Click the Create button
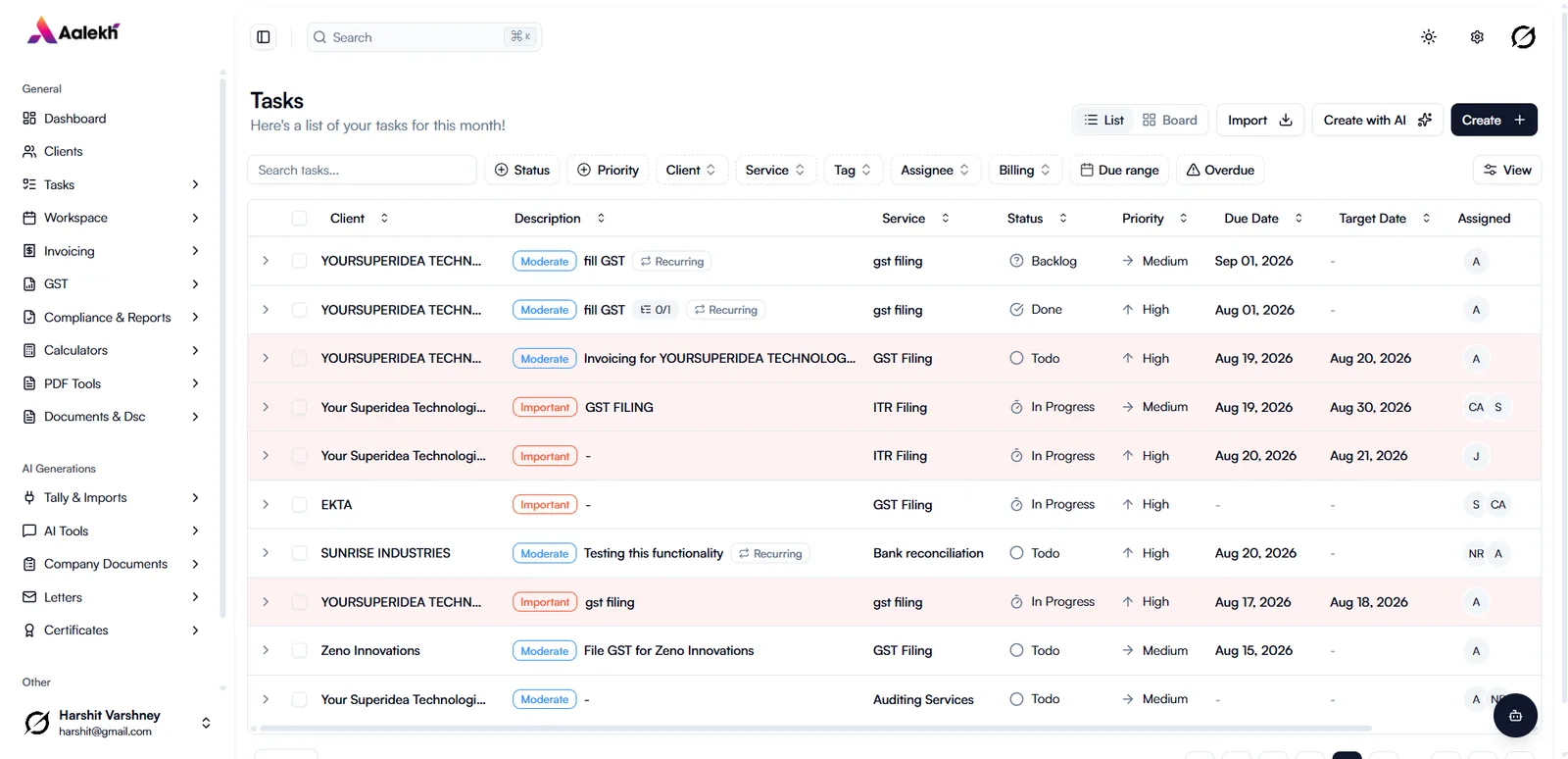This screenshot has width=1568, height=759. pos(1494,120)
